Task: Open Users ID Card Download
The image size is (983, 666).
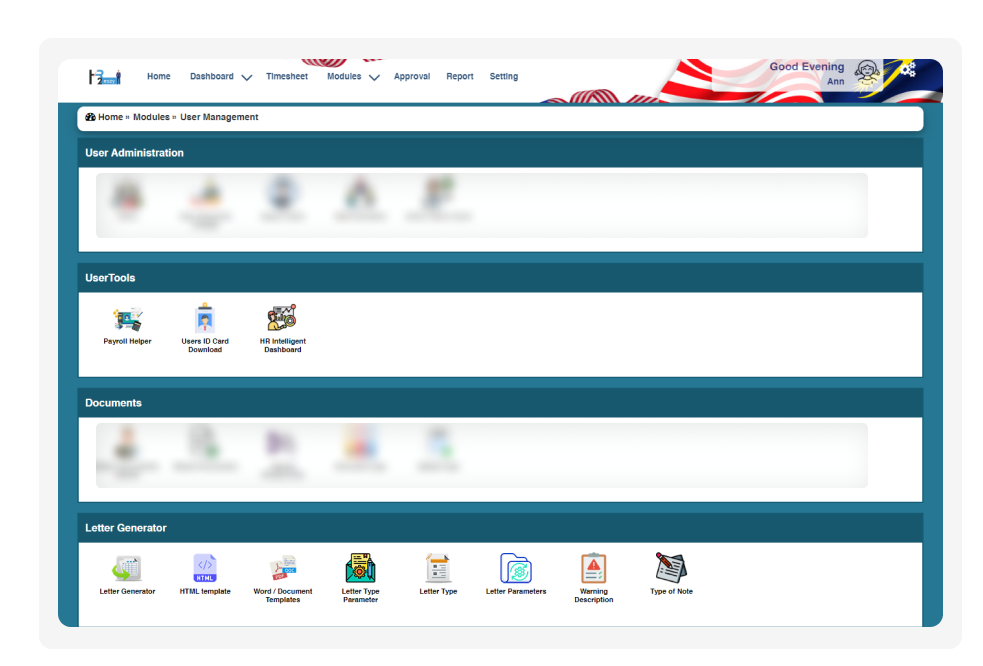Action: (205, 320)
